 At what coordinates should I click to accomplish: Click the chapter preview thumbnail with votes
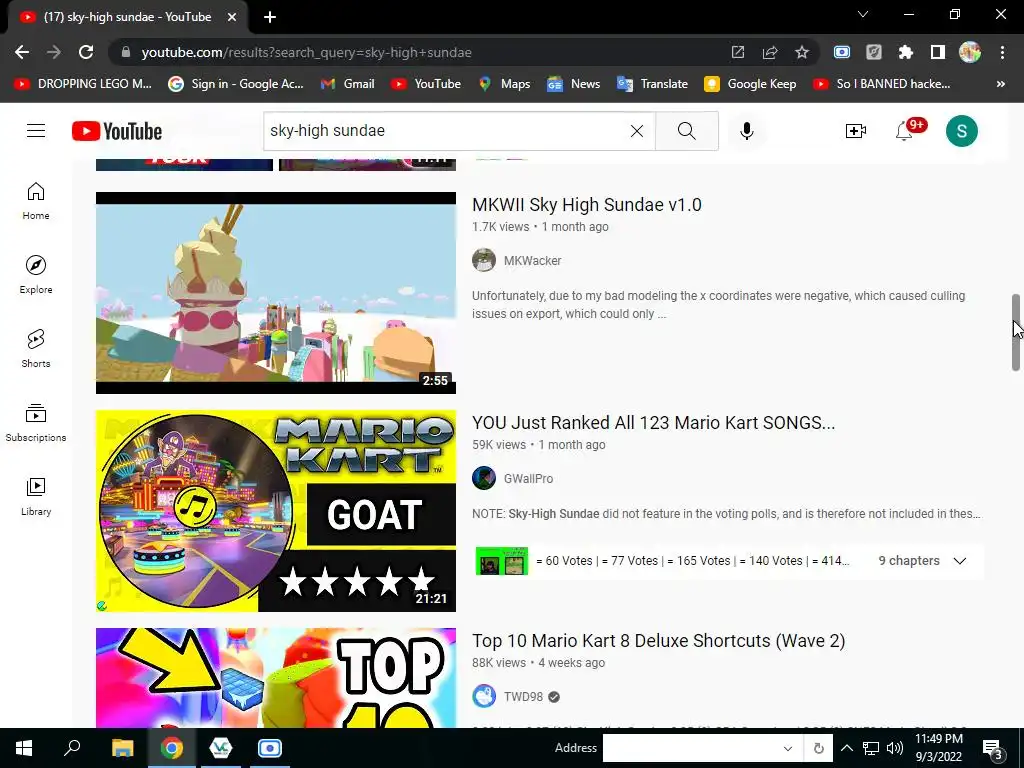click(502, 561)
